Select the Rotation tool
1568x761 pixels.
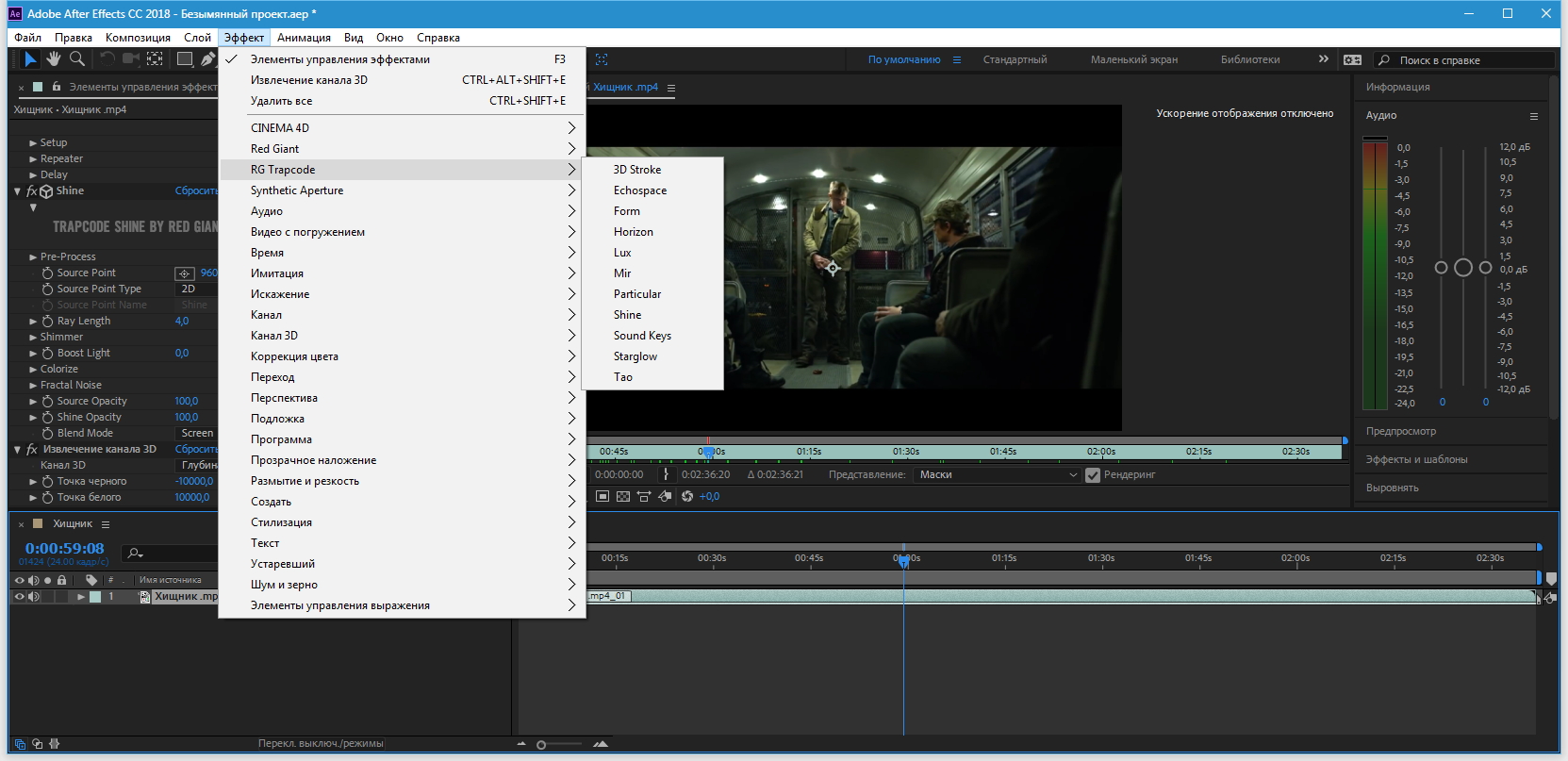107,59
